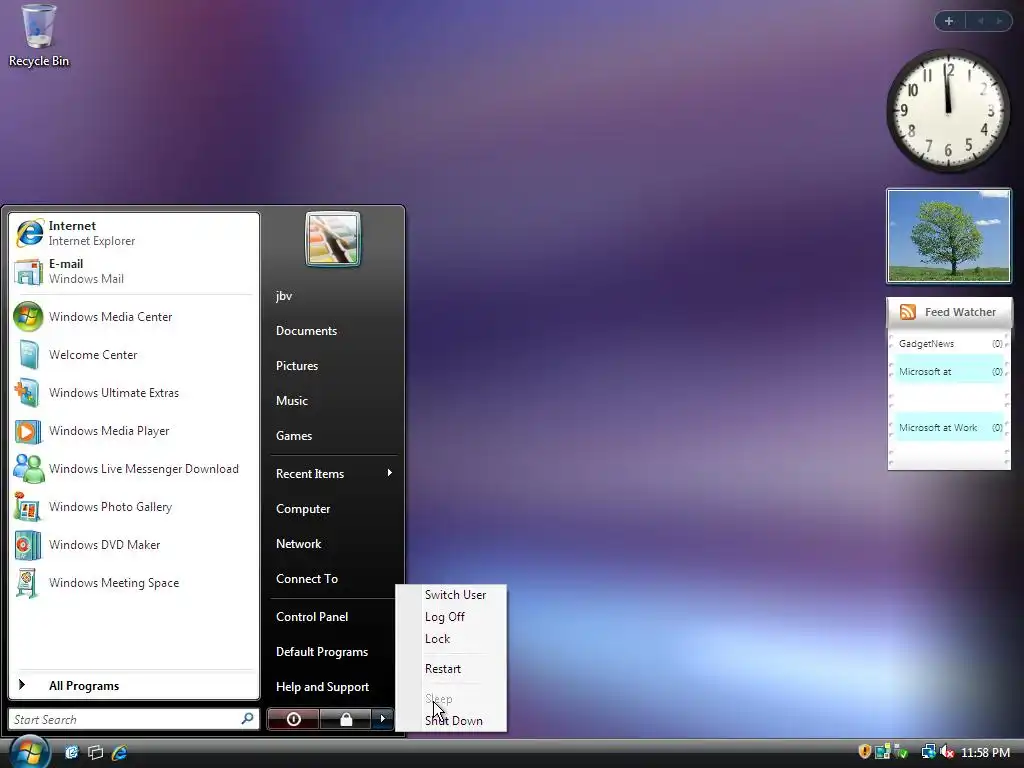
Task: Launch Windows Mail from the E-mail entry
Action: click(x=134, y=271)
